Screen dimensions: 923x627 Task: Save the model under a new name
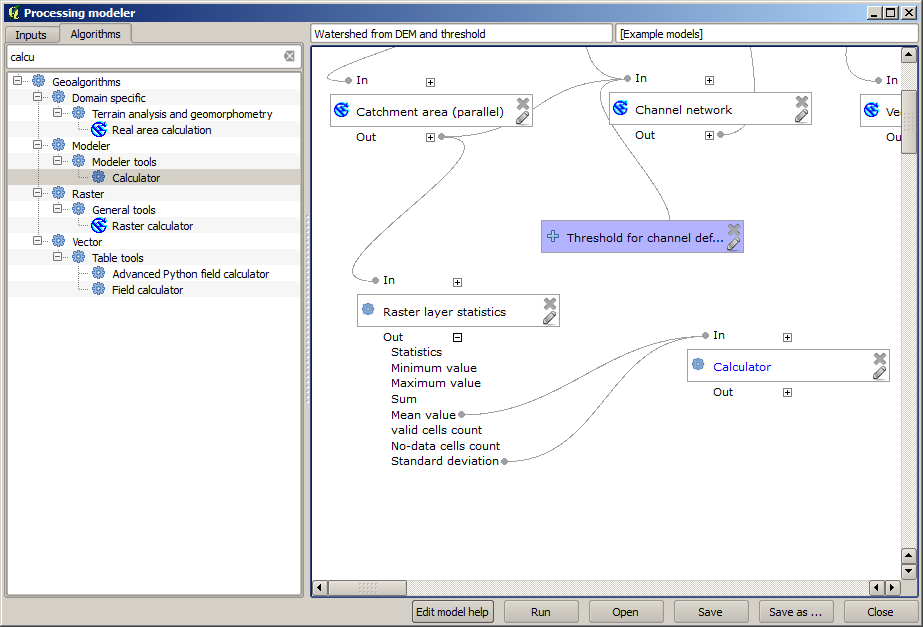pyautogui.click(x=796, y=611)
